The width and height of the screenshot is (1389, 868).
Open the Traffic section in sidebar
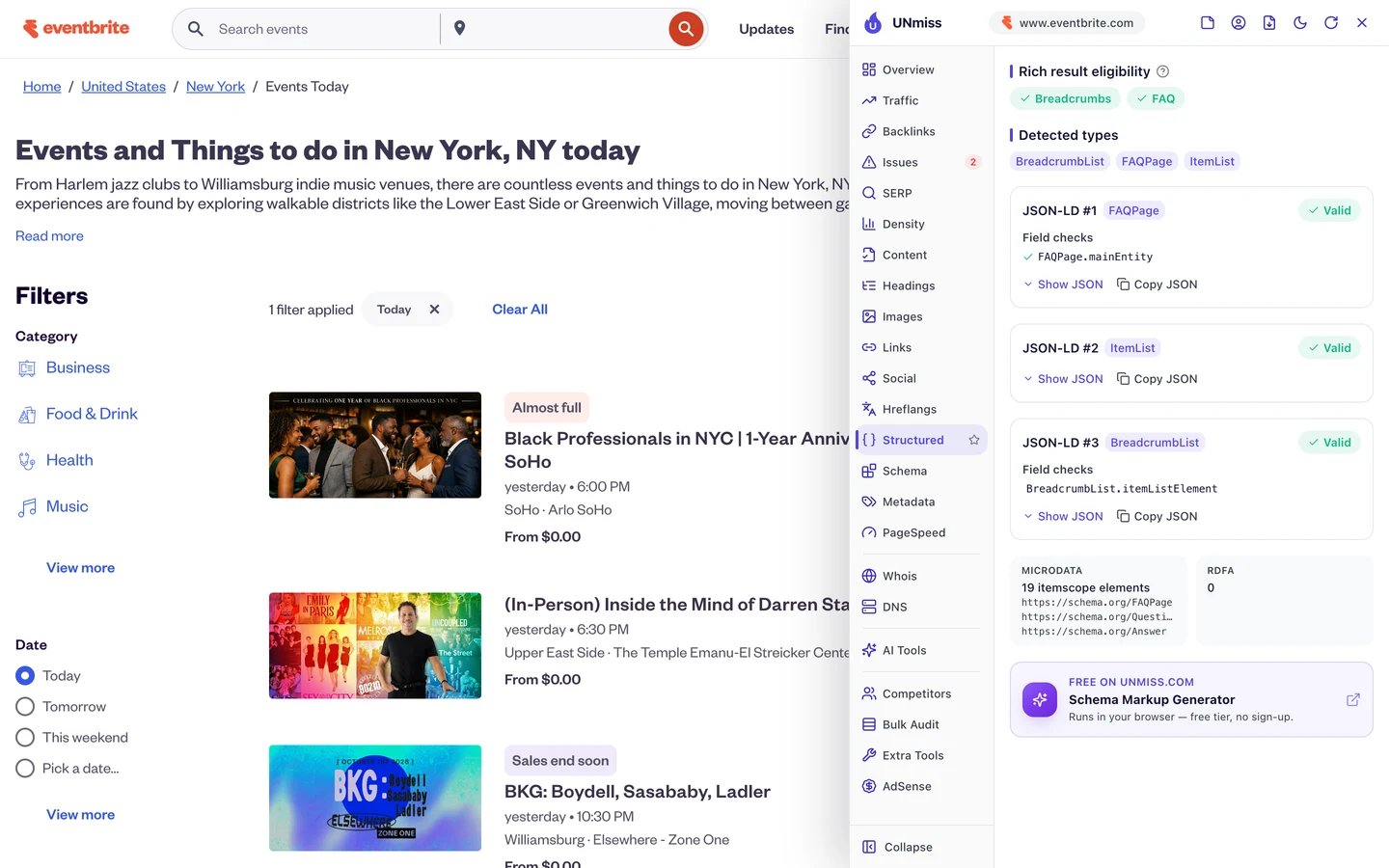(922, 100)
